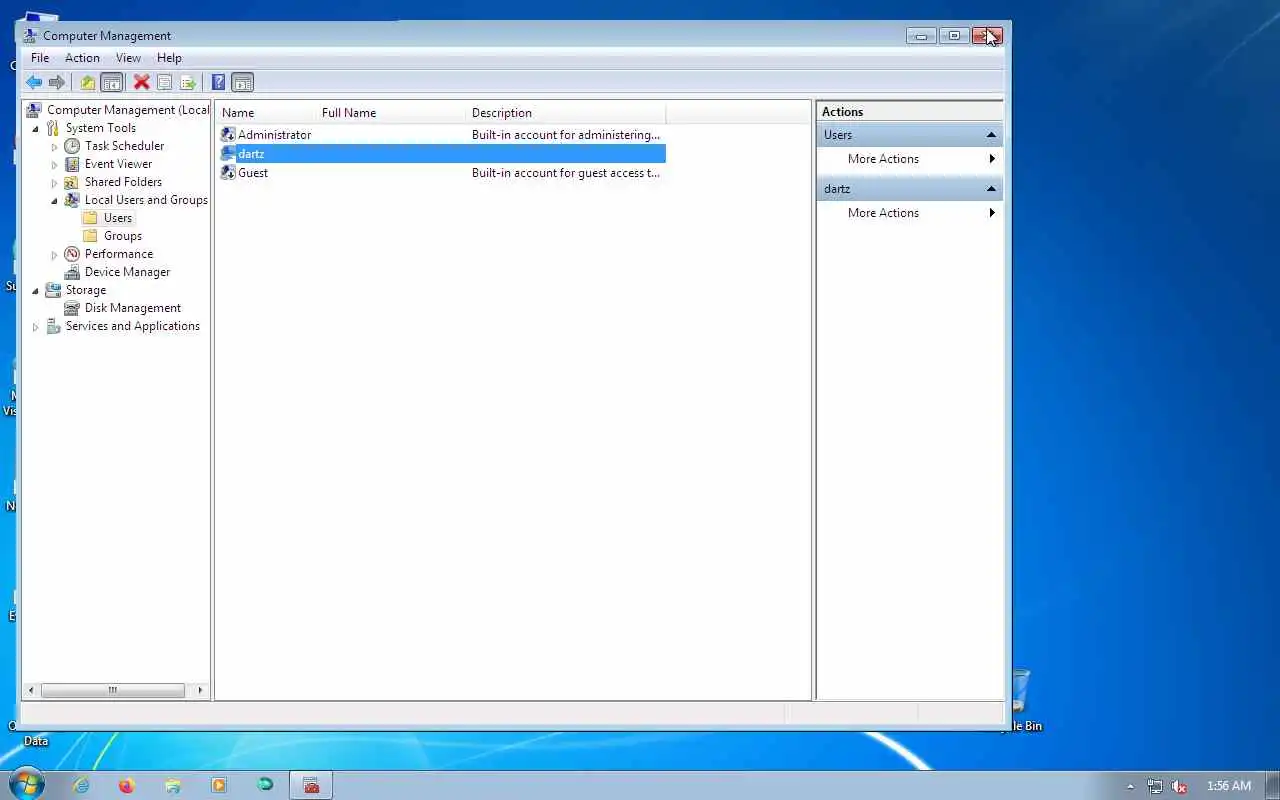Click the Services and Applications icon
1280x800 pixels.
point(53,326)
